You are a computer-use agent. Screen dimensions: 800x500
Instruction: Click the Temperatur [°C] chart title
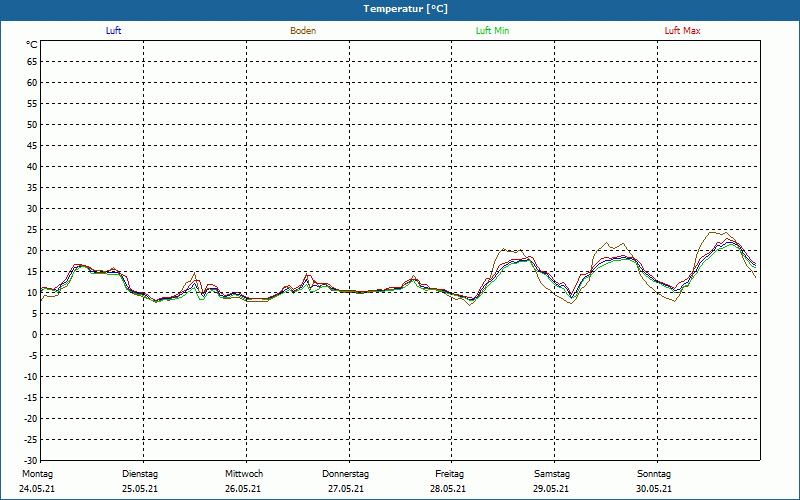[406, 9]
